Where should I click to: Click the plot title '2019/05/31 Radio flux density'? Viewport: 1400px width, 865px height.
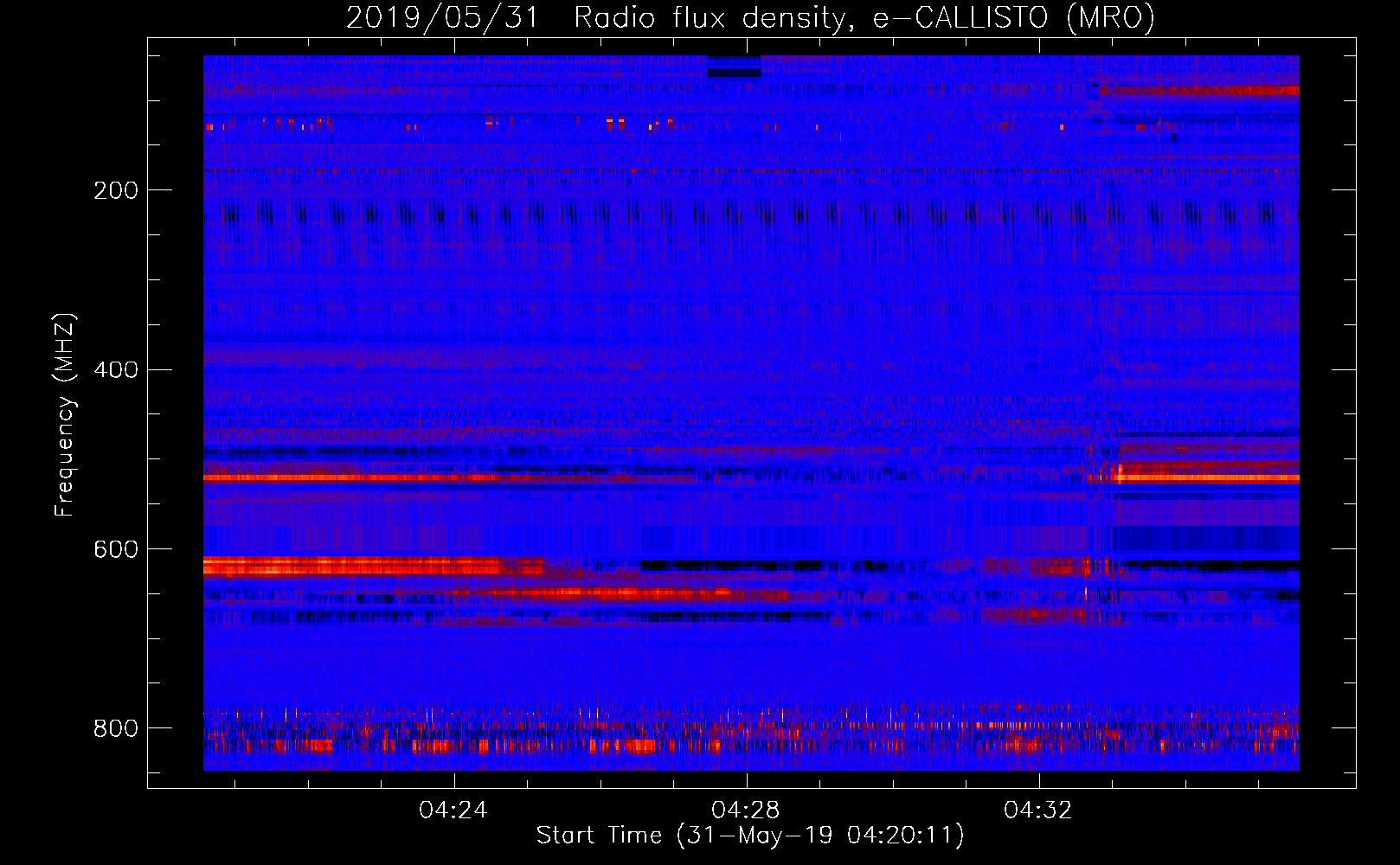pos(750,17)
